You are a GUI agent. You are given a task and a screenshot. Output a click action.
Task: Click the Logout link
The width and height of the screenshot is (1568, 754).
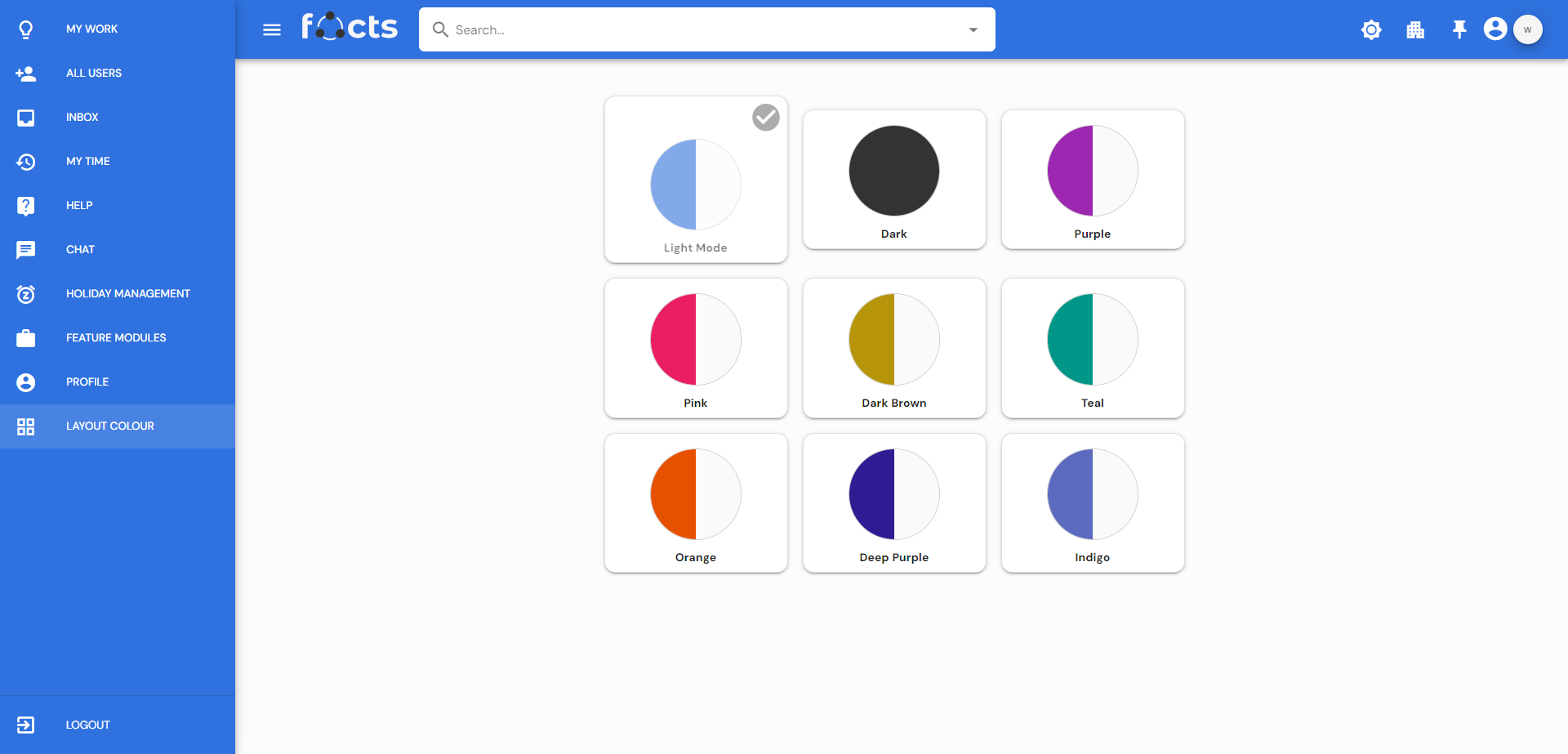click(x=87, y=725)
